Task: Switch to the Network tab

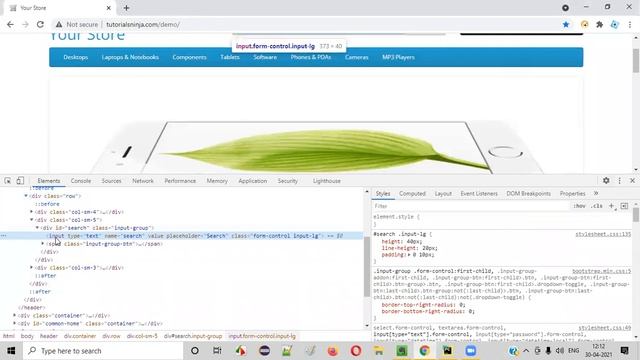Action: pyautogui.click(x=143, y=181)
